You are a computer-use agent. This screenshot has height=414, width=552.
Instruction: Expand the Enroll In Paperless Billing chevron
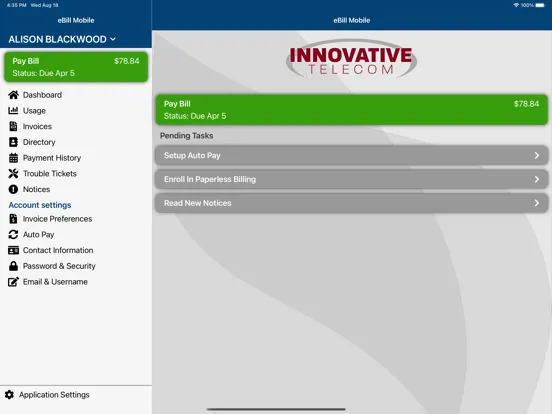pos(537,179)
